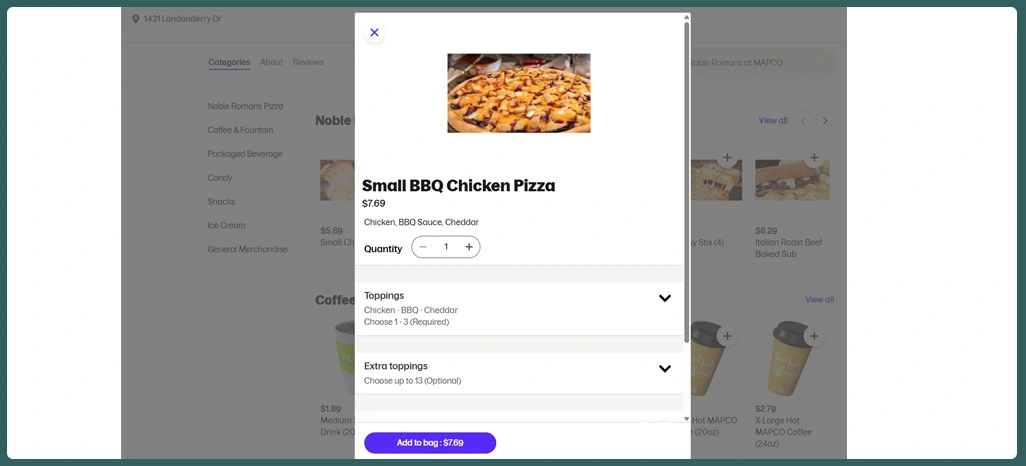Click the search Noble Romans at MAPCO field

(763, 63)
